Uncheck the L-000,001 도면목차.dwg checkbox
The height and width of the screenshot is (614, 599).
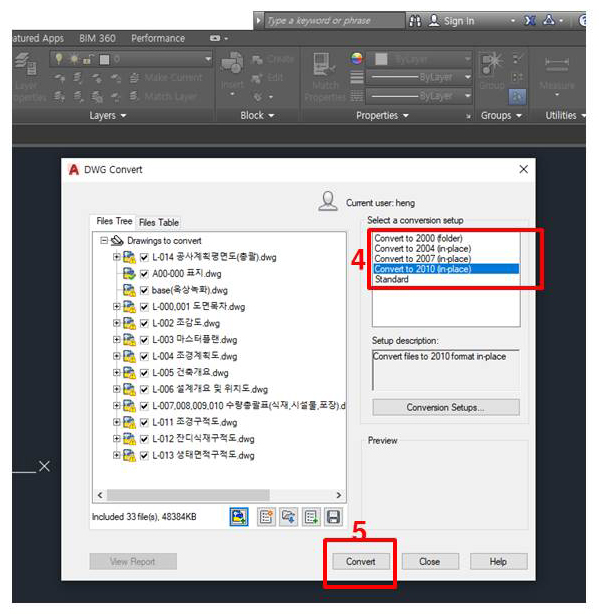pyautogui.click(x=144, y=307)
